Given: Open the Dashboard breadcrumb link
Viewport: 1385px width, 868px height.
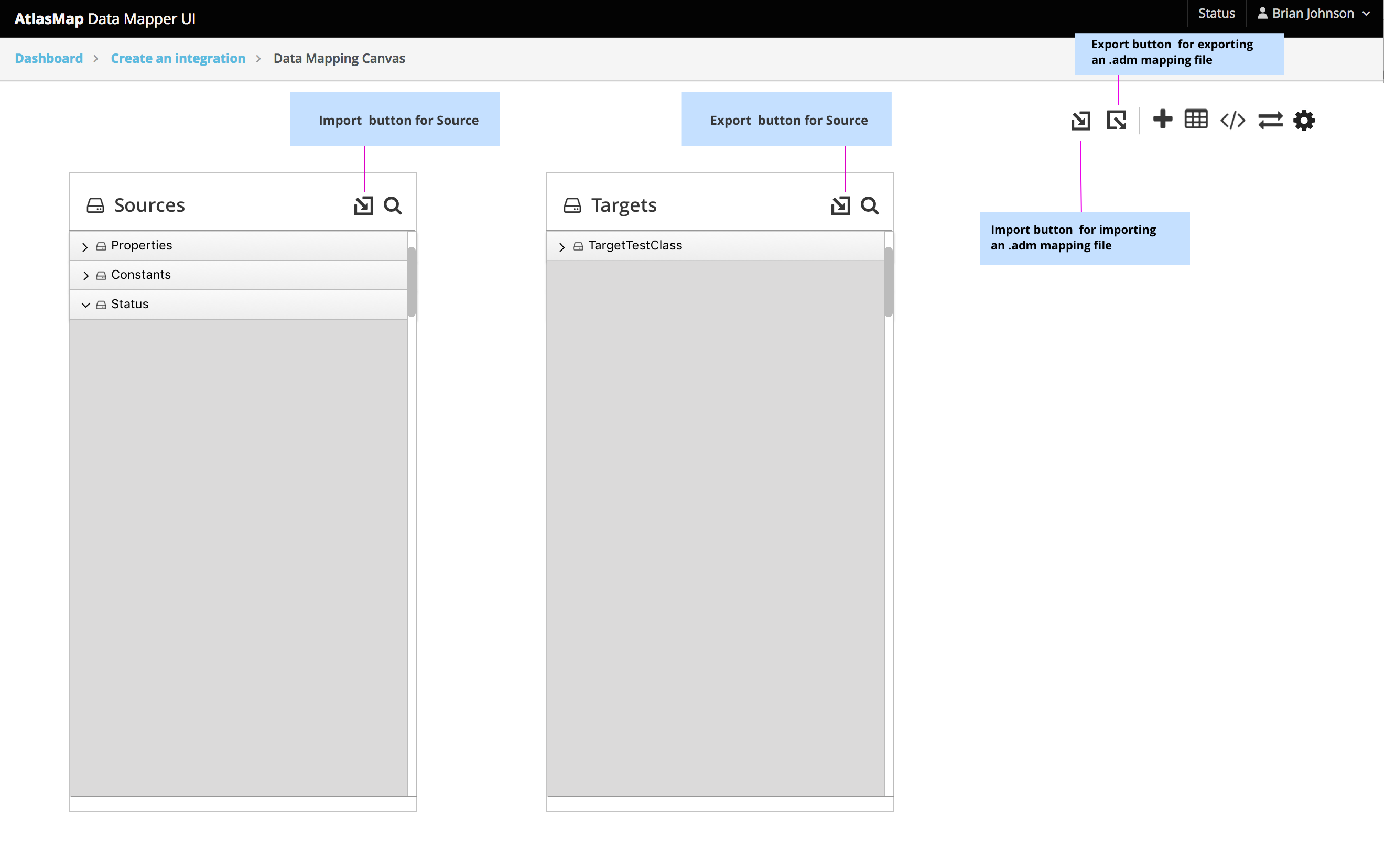Looking at the screenshot, I should (49, 58).
